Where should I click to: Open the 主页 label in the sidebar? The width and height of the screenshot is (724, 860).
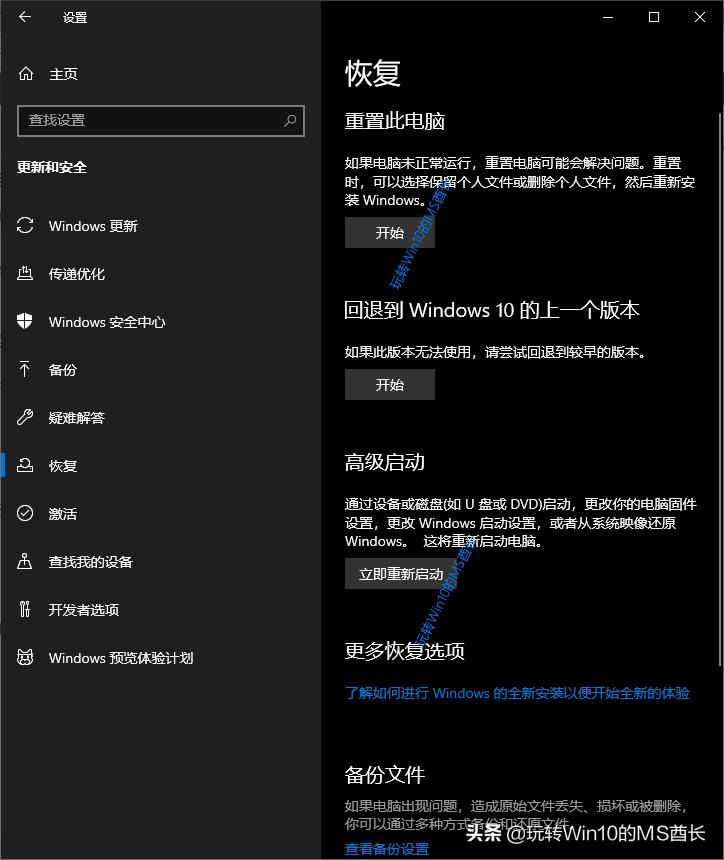(64, 74)
